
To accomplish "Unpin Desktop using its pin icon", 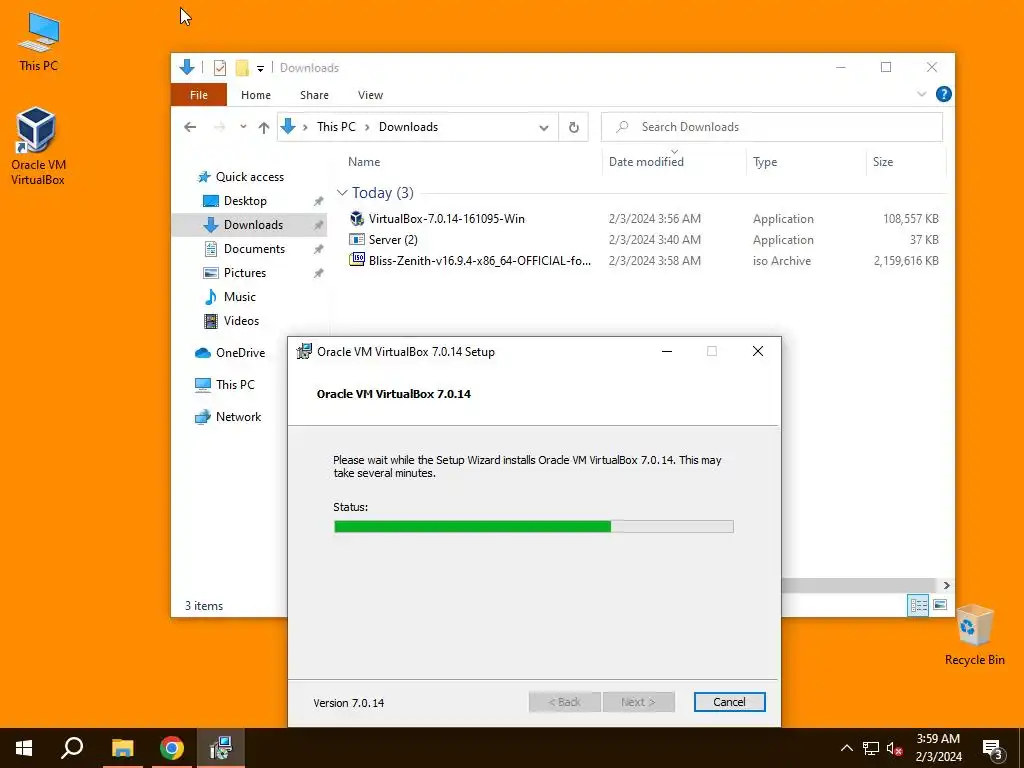I will (318, 201).
